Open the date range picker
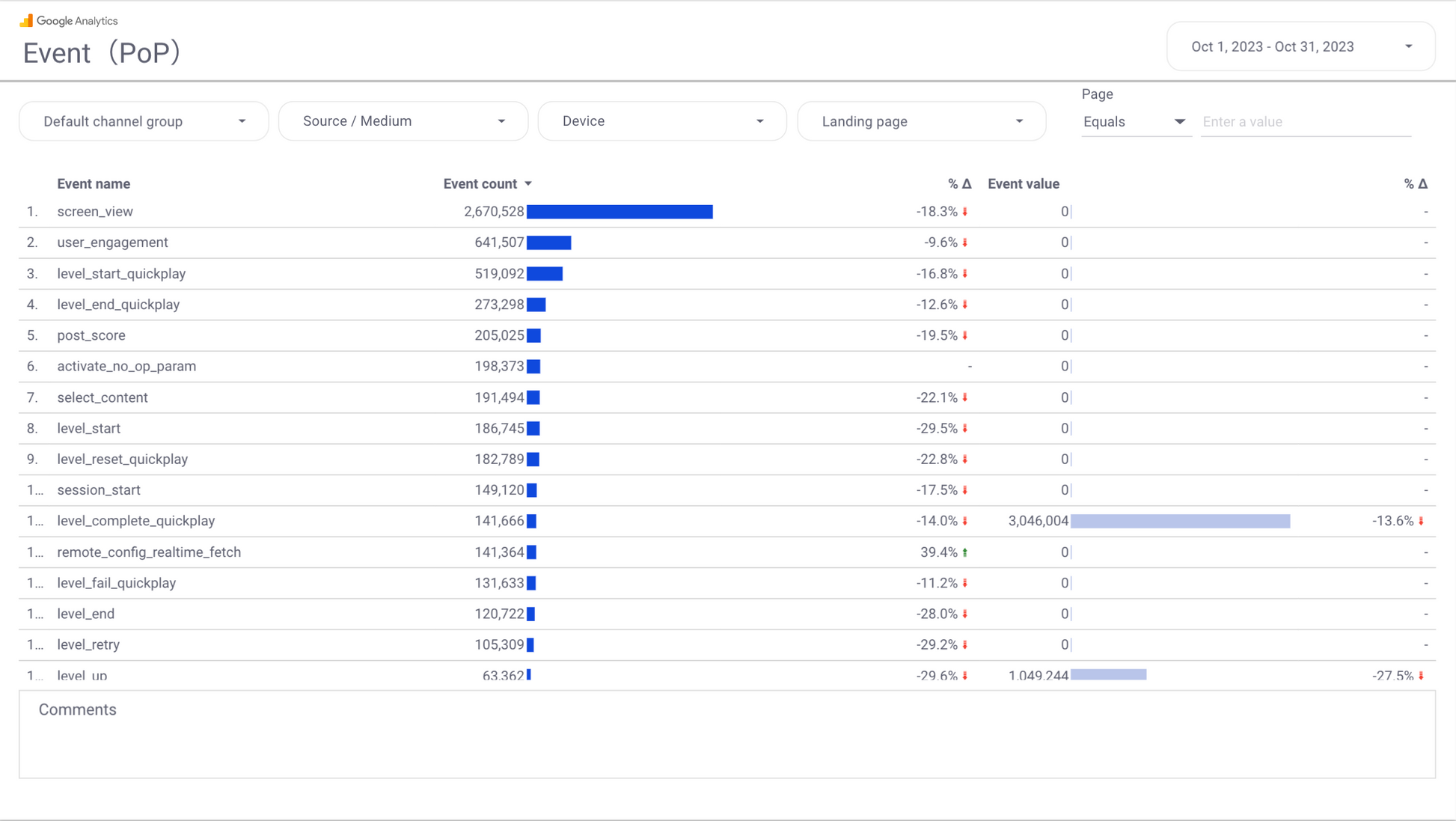 point(1300,46)
